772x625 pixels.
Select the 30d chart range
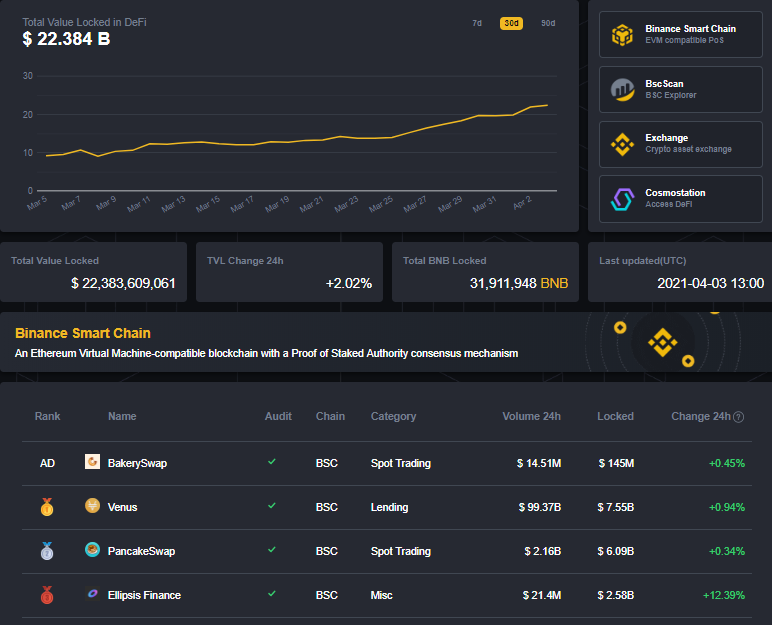pos(511,23)
